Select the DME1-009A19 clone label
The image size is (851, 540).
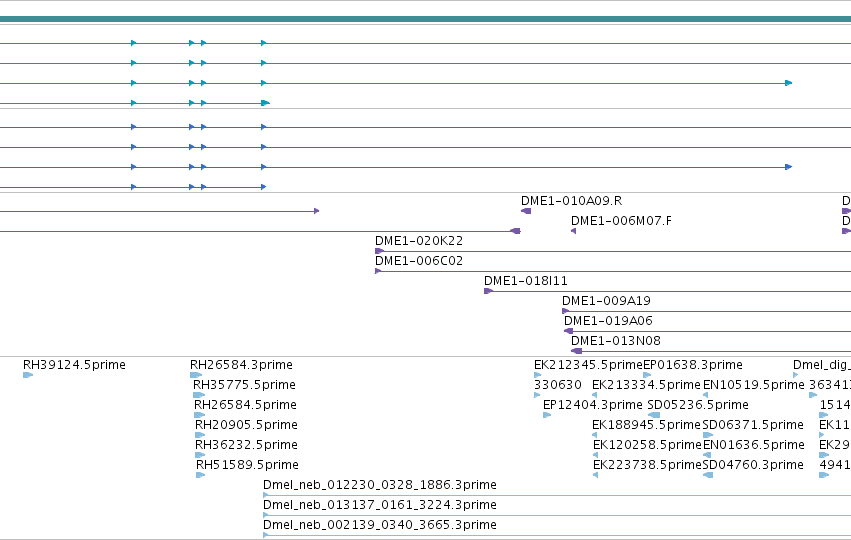click(606, 301)
